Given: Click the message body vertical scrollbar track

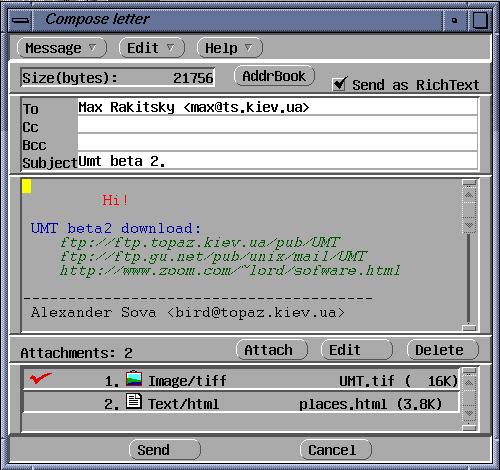Looking at the screenshot, I should coord(469,278).
